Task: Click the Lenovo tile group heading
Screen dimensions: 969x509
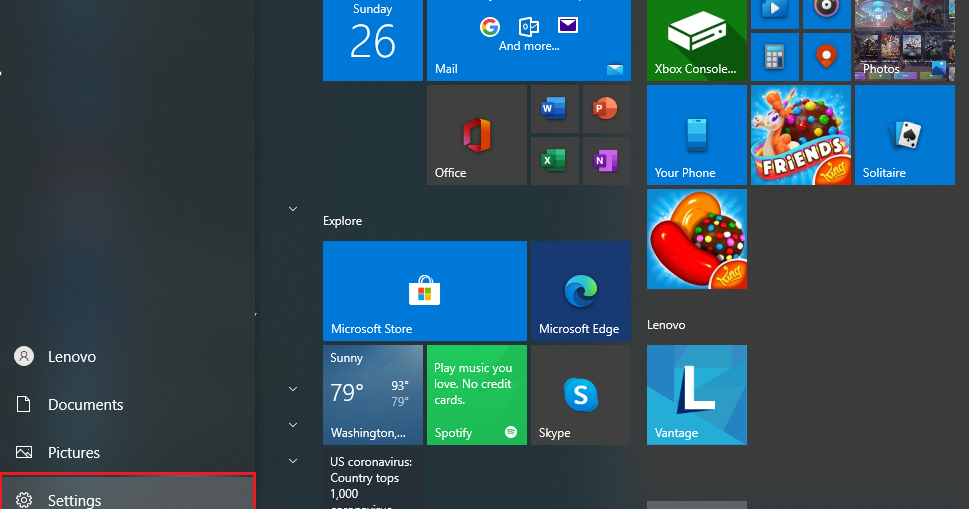Action: [x=666, y=325]
